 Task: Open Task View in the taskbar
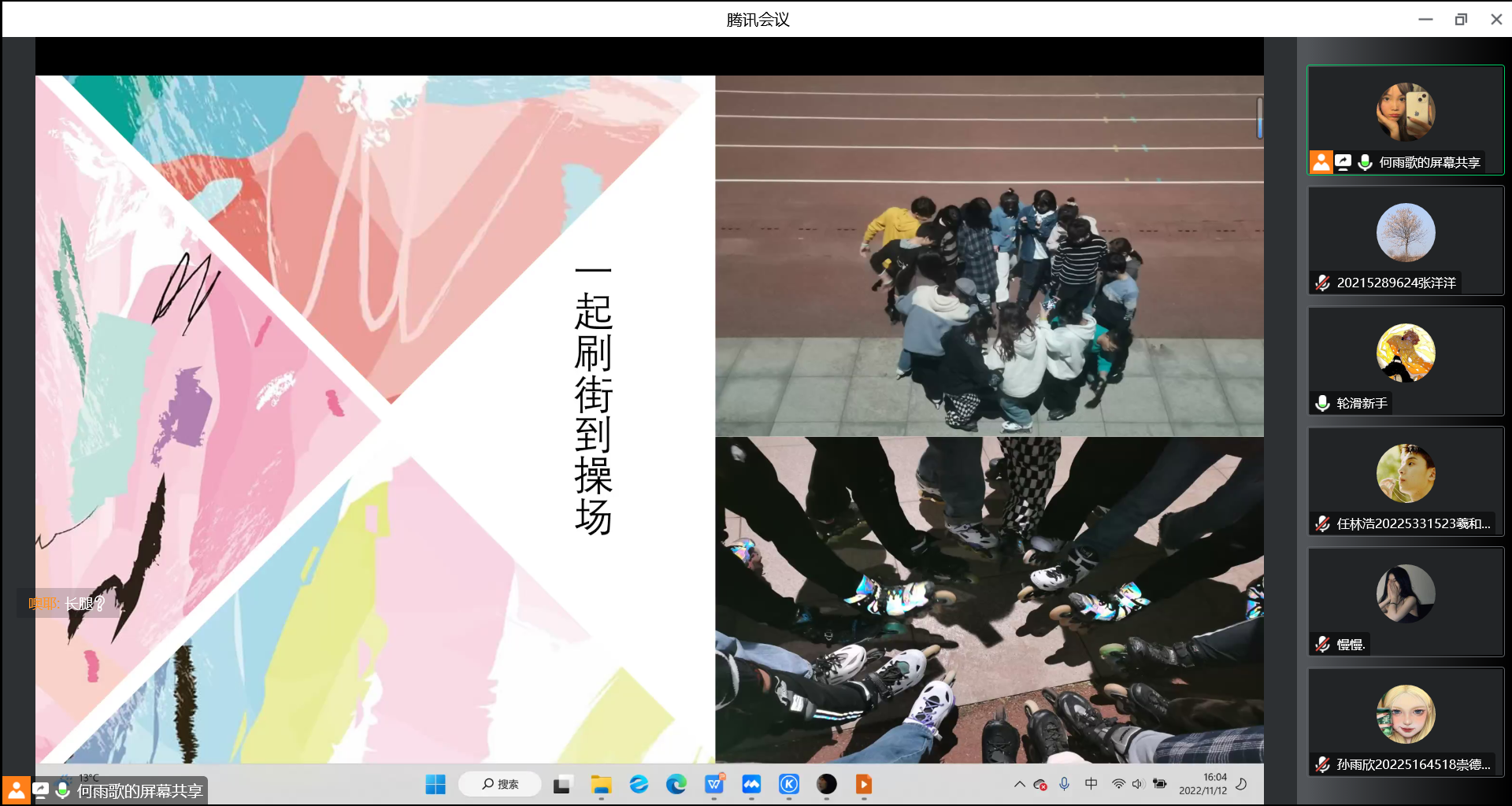(561, 784)
